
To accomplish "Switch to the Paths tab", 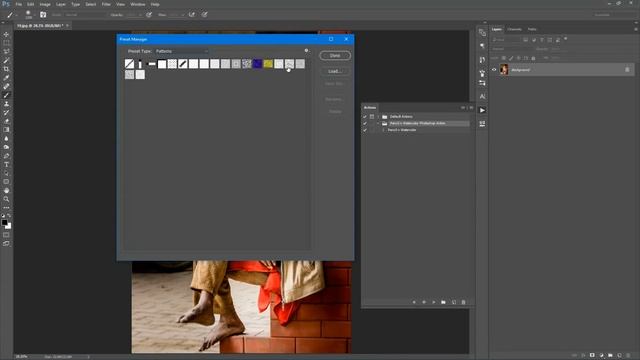I will [532, 29].
